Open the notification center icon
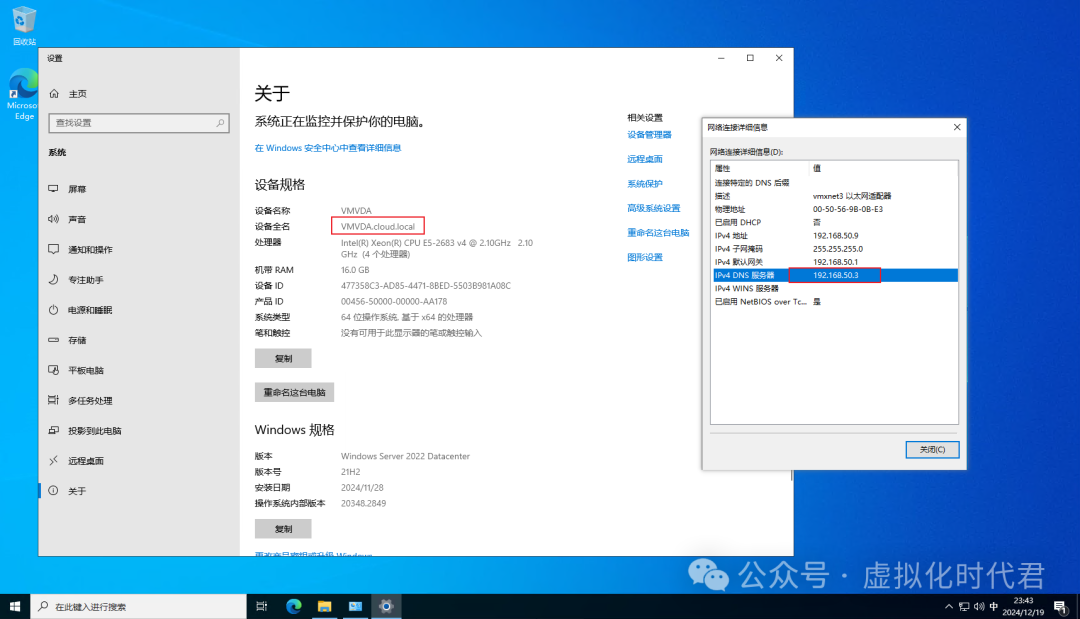The image size is (1080, 619). click(1061, 607)
